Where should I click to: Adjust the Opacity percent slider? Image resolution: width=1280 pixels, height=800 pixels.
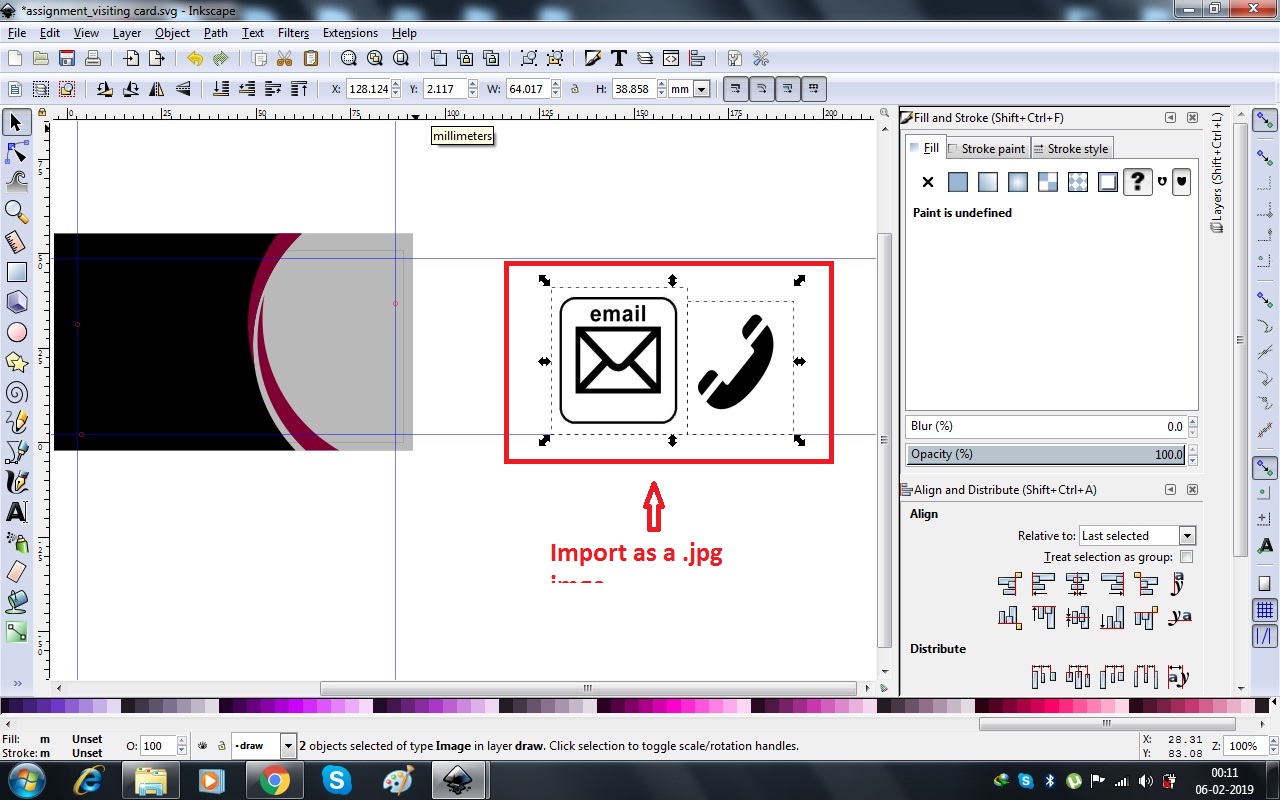pos(1046,454)
